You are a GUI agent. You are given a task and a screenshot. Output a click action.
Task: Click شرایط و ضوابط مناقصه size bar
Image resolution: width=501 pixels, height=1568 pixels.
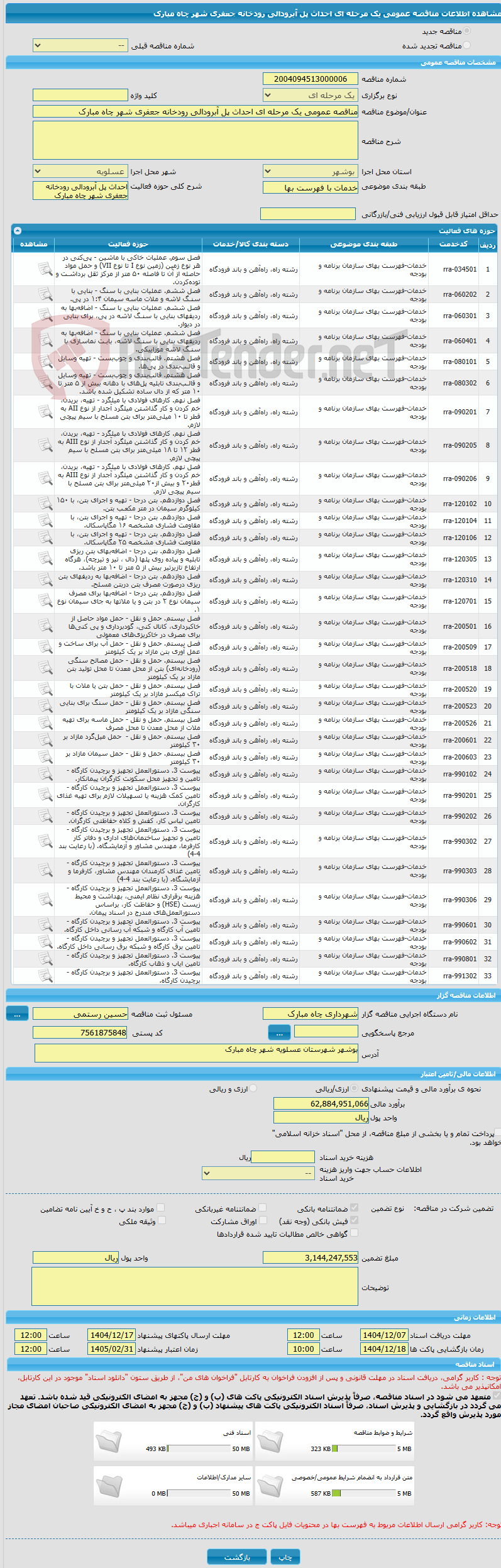click(363, 1449)
